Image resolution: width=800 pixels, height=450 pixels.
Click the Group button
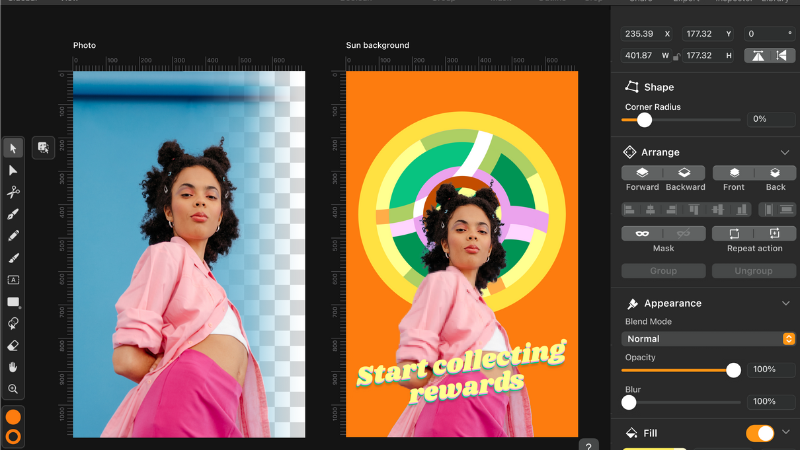[662, 271]
